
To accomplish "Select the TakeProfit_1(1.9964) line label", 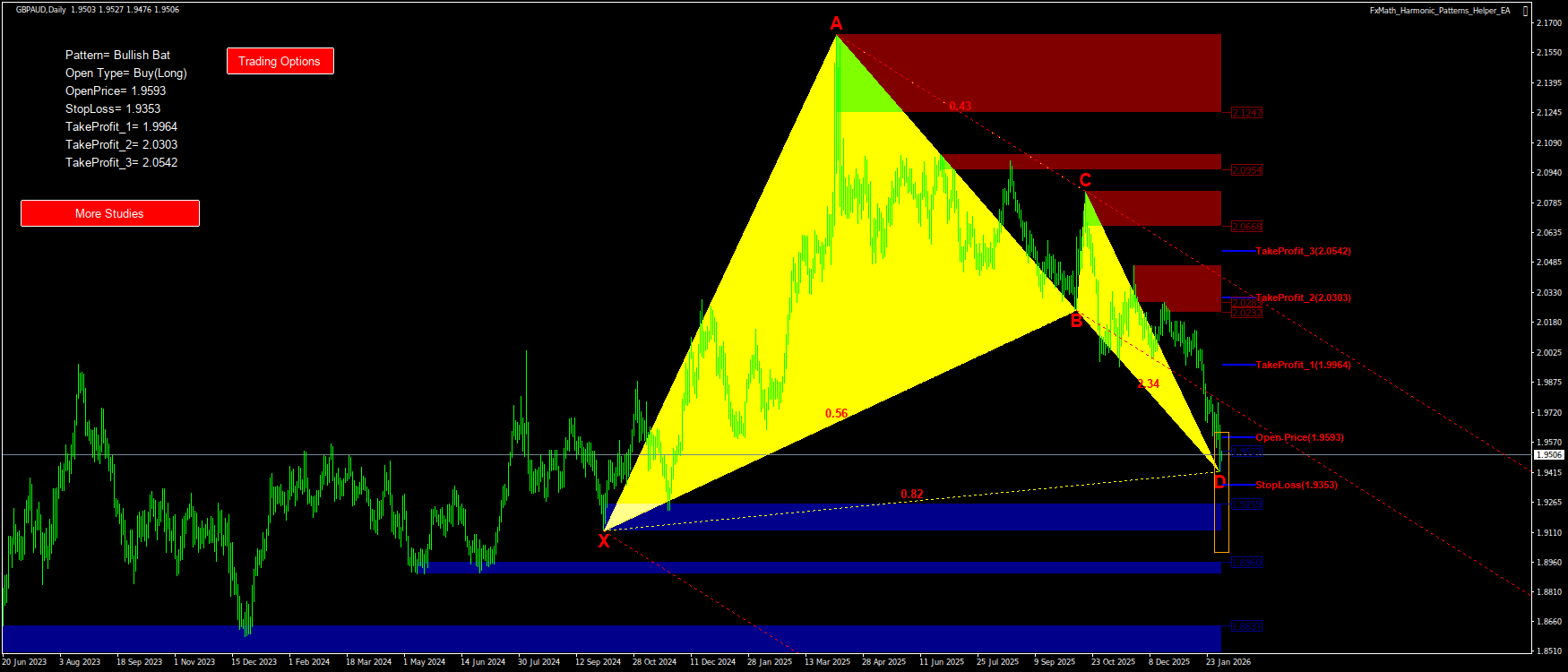I will [1303, 365].
